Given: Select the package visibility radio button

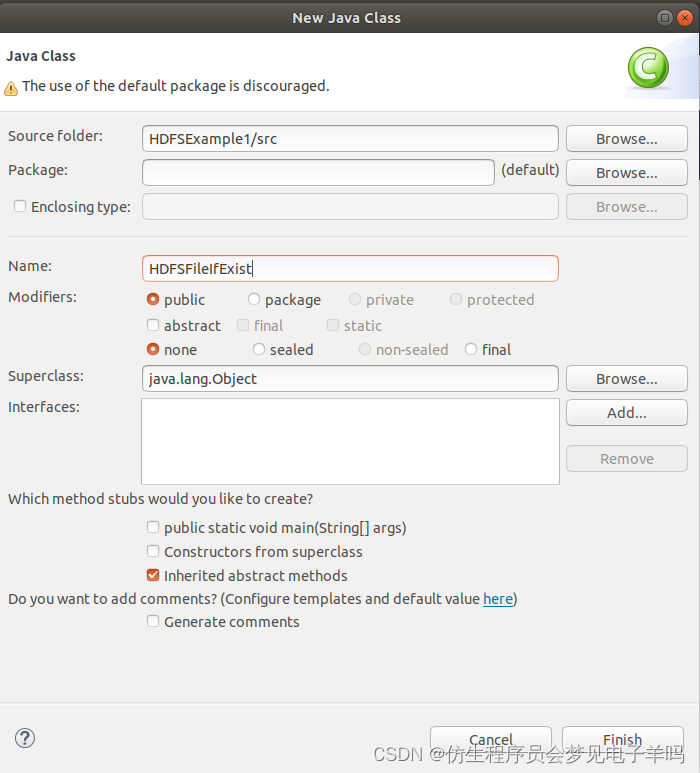Looking at the screenshot, I should click(x=254, y=299).
